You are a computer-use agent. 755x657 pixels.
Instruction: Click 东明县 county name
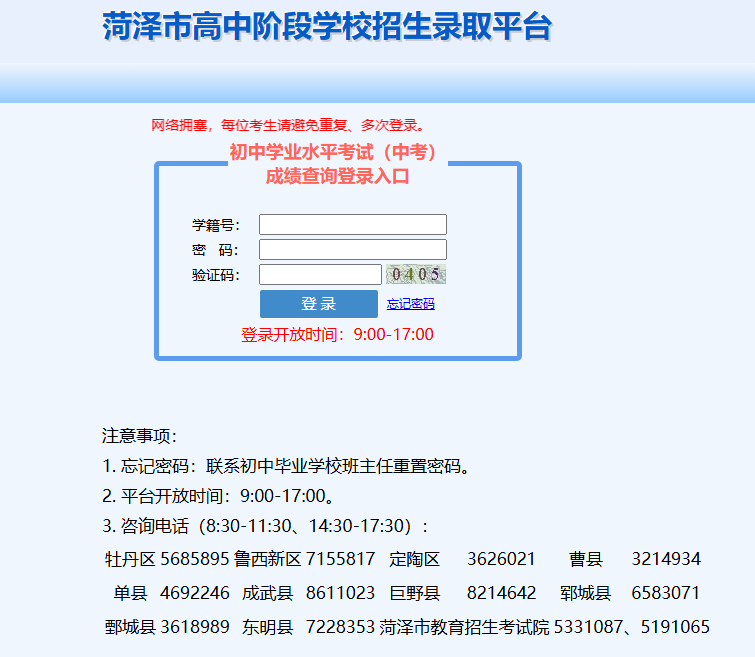click(268, 627)
